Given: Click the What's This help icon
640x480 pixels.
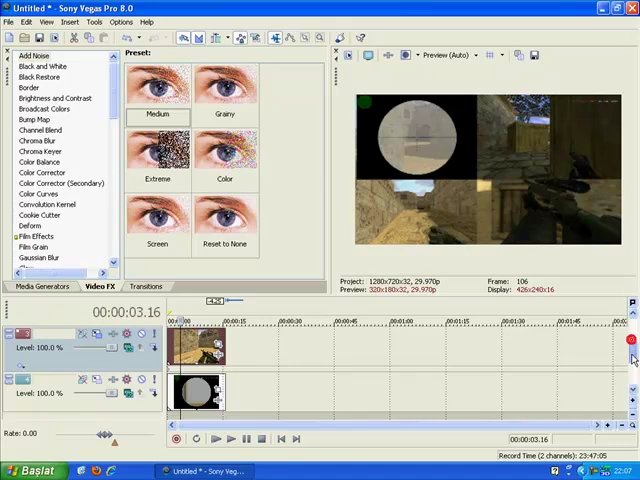Looking at the screenshot, I should click(x=360, y=38).
